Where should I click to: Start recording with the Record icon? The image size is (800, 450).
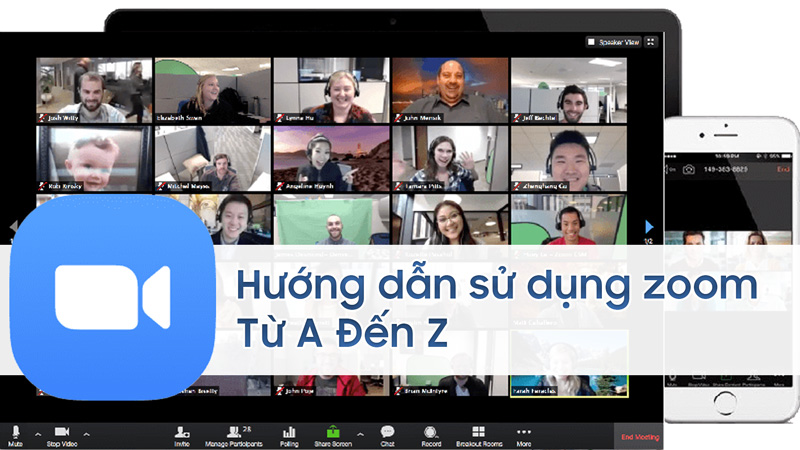(431, 432)
